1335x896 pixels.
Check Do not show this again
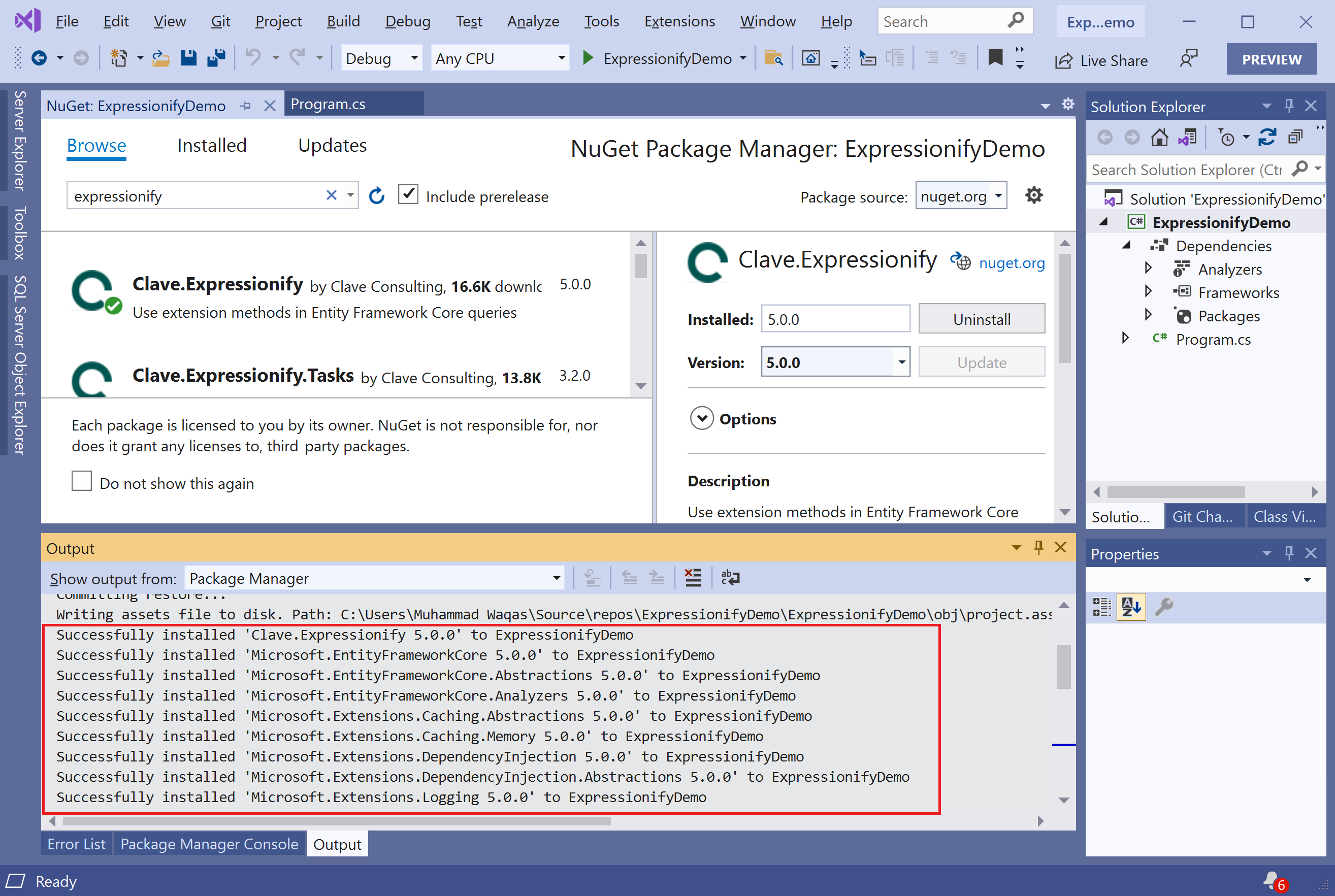(x=82, y=481)
